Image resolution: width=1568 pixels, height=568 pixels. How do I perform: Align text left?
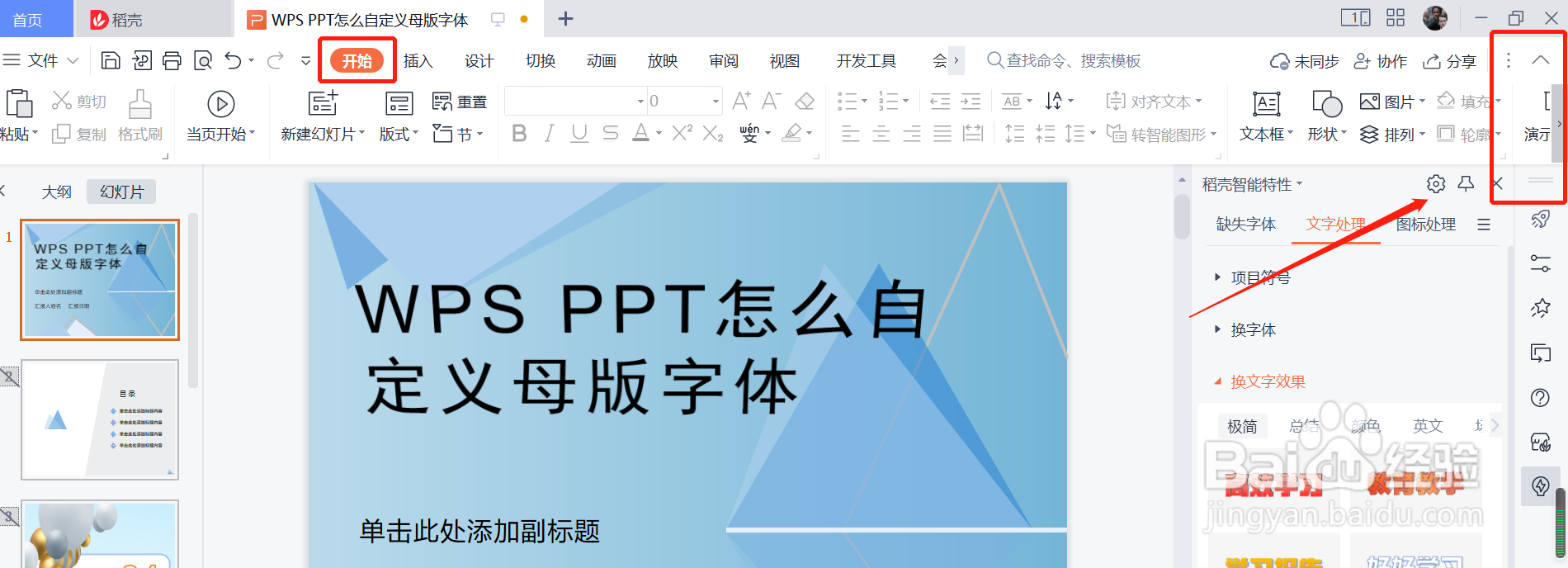pyautogui.click(x=850, y=134)
